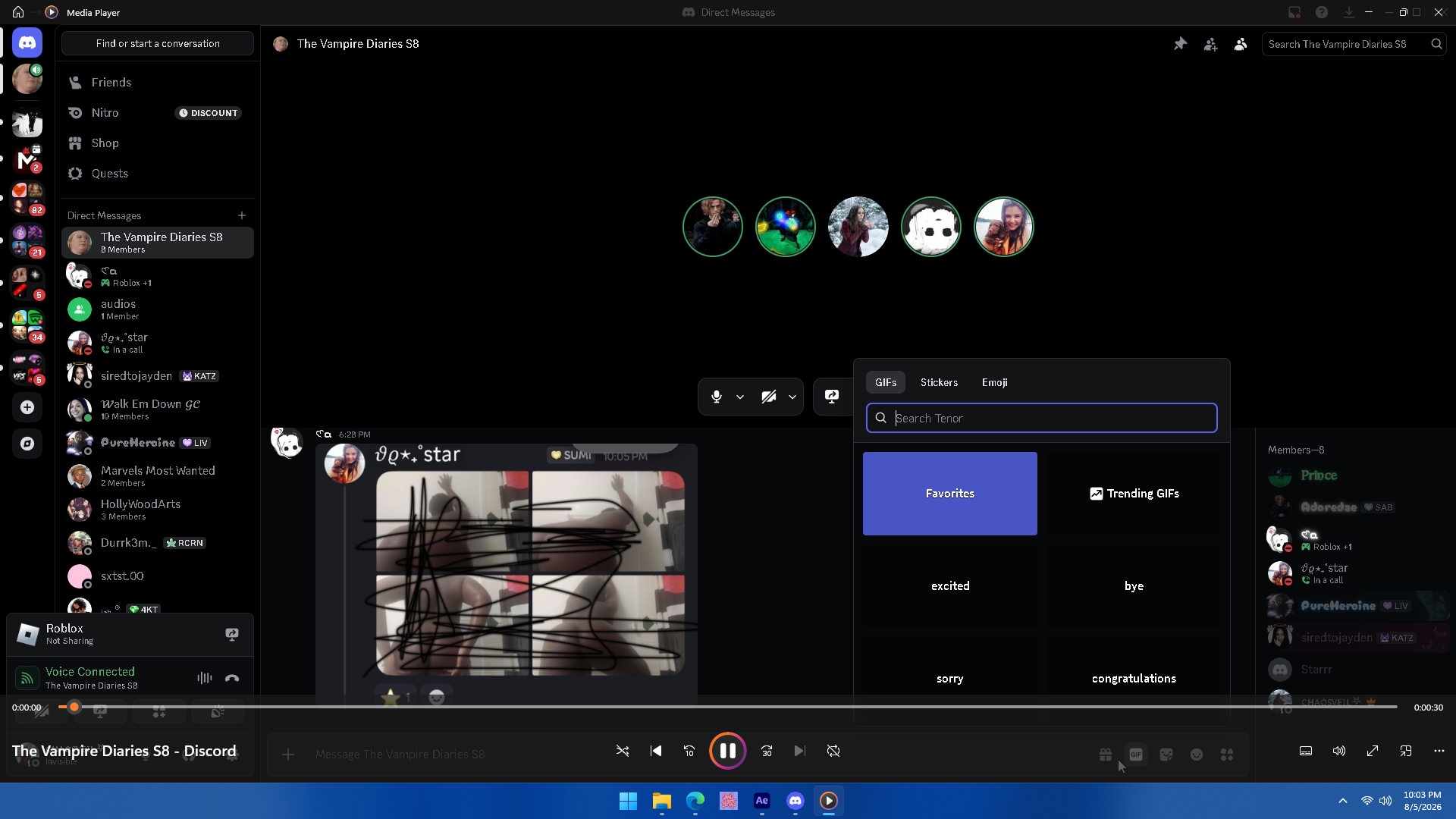Click the Add a Server plus icon

[x=27, y=407]
